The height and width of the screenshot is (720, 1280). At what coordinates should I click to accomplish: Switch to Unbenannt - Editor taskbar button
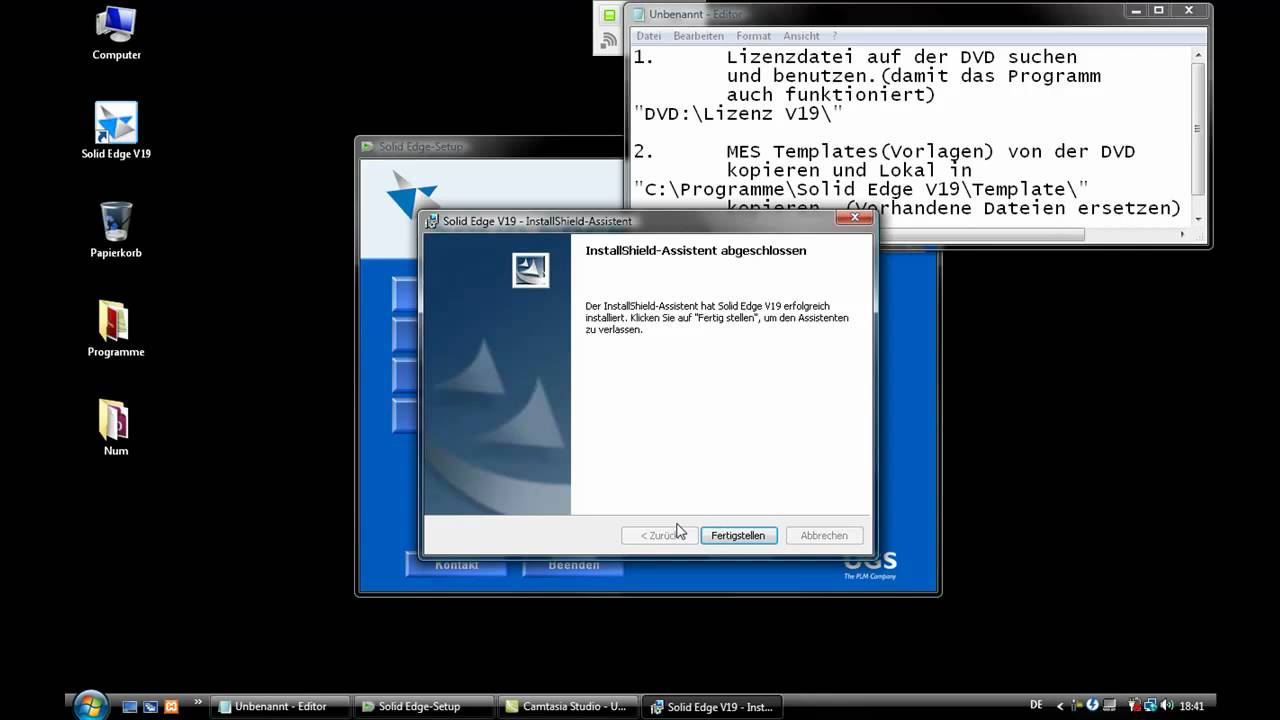280,706
